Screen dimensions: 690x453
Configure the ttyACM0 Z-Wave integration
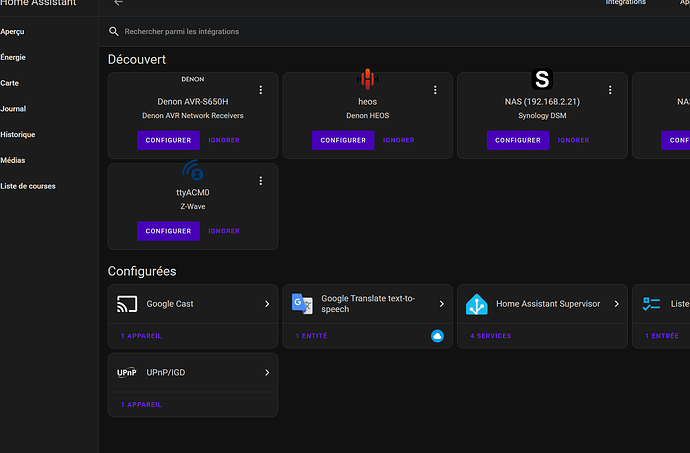click(x=169, y=231)
